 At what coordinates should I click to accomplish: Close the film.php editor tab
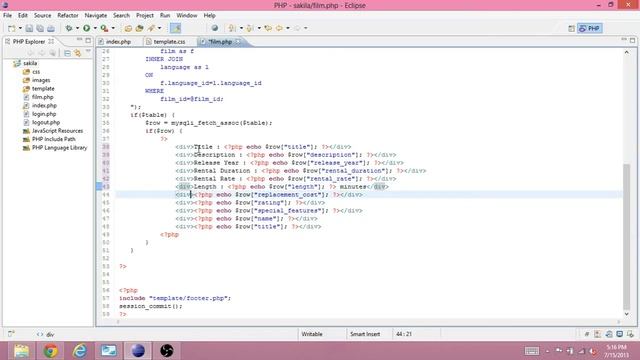238,42
